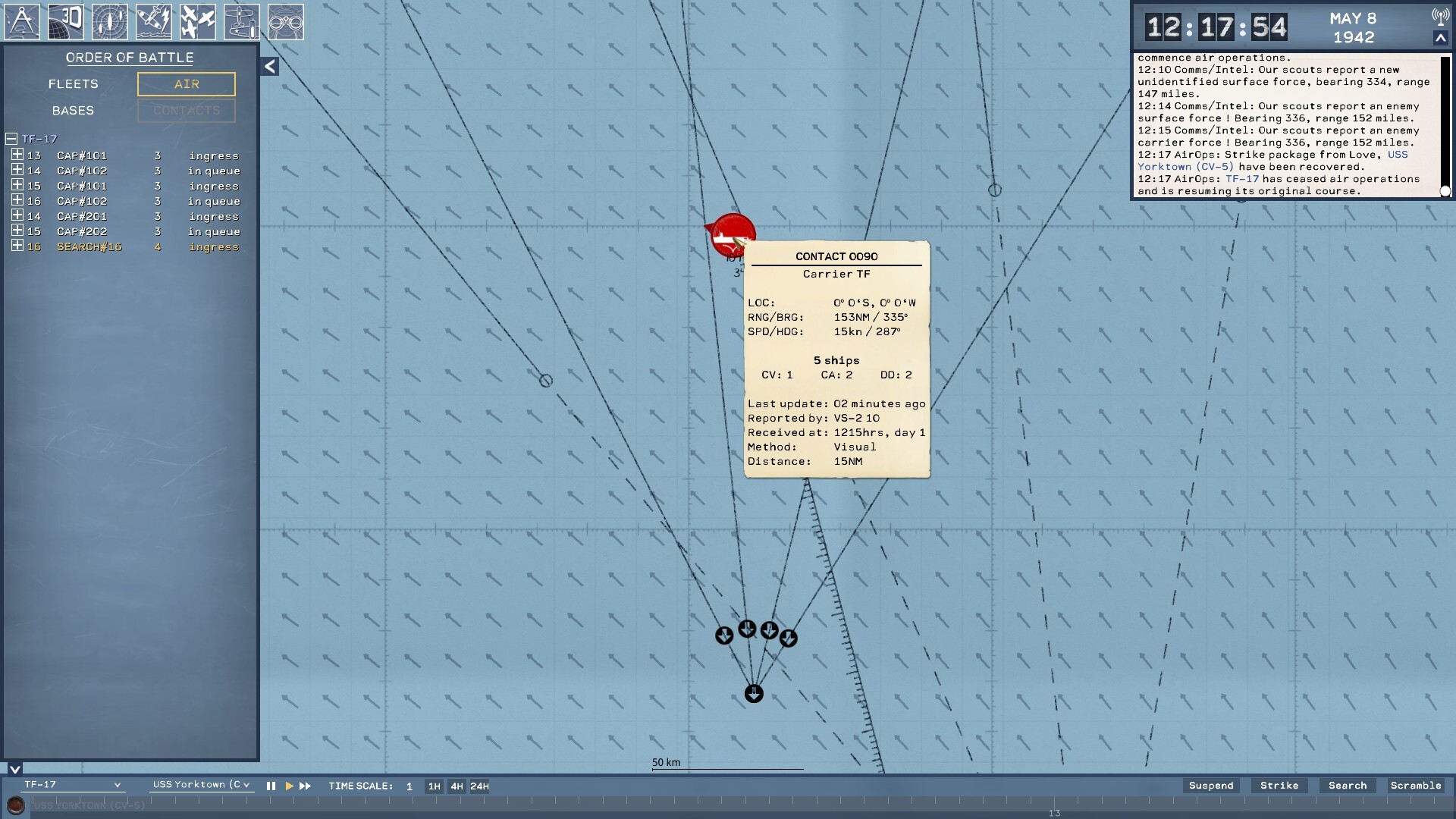Click the Scramble button
The width and height of the screenshot is (1456, 819).
click(x=1416, y=786)
